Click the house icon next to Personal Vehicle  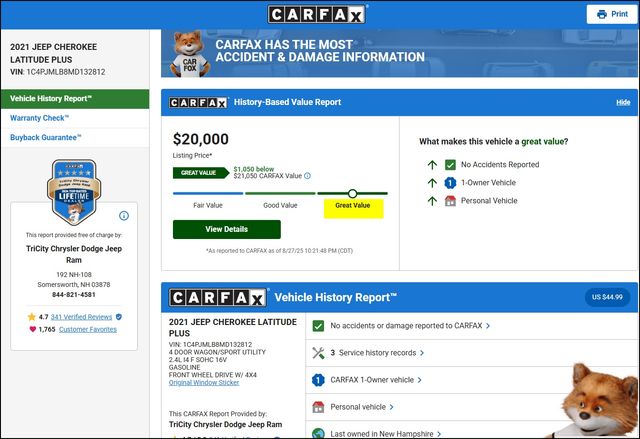(450, 201)
